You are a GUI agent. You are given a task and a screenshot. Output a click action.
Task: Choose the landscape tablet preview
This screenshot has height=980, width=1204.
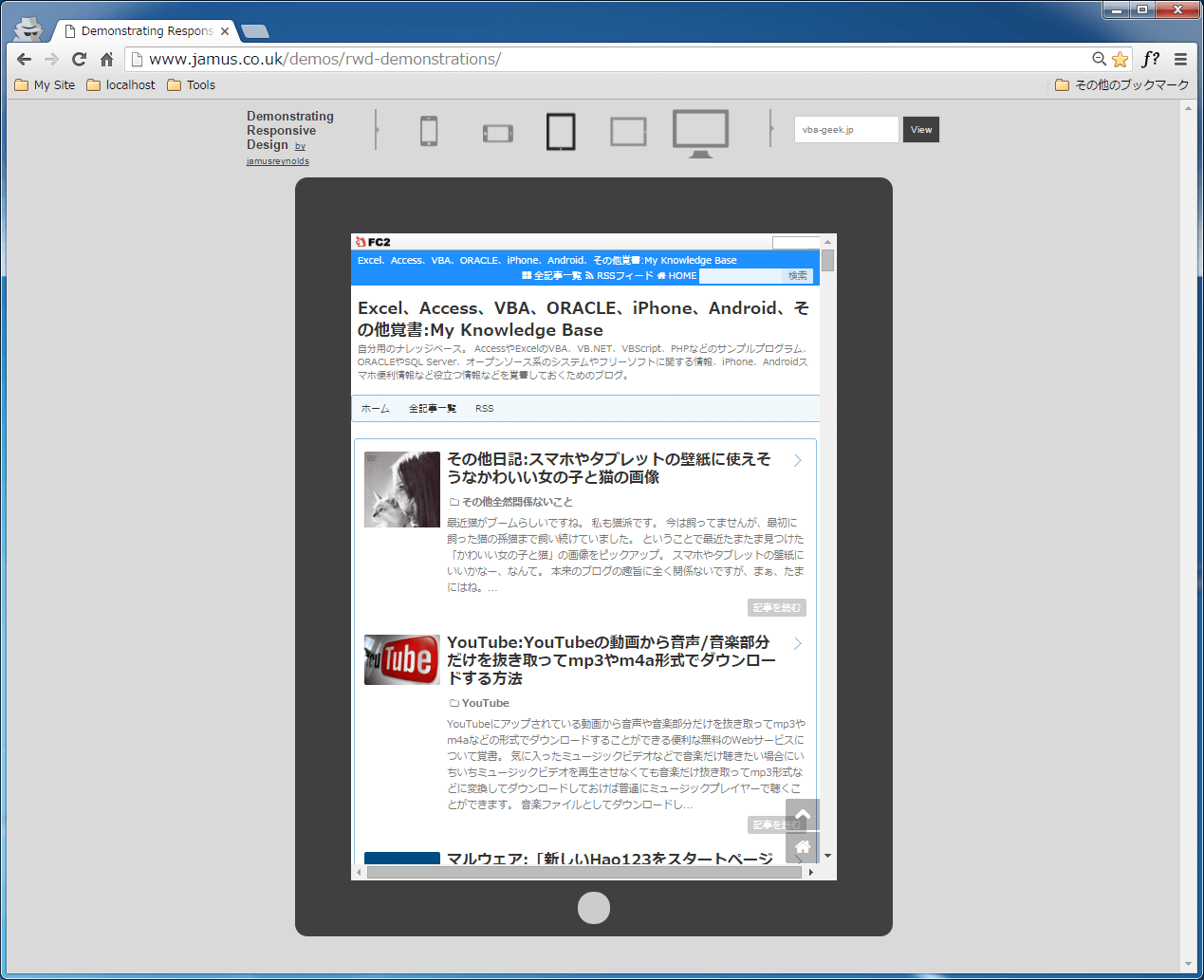tap(627, 132)
